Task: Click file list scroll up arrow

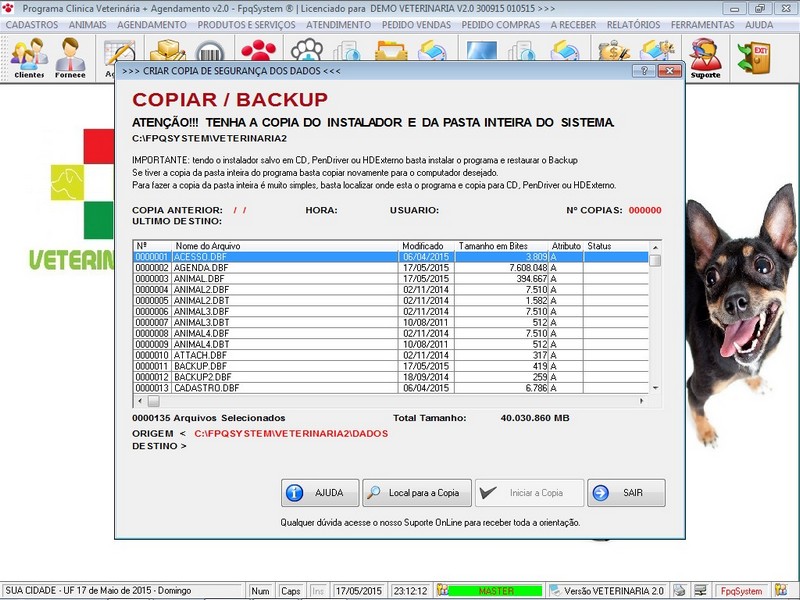Action: point(655,247)
